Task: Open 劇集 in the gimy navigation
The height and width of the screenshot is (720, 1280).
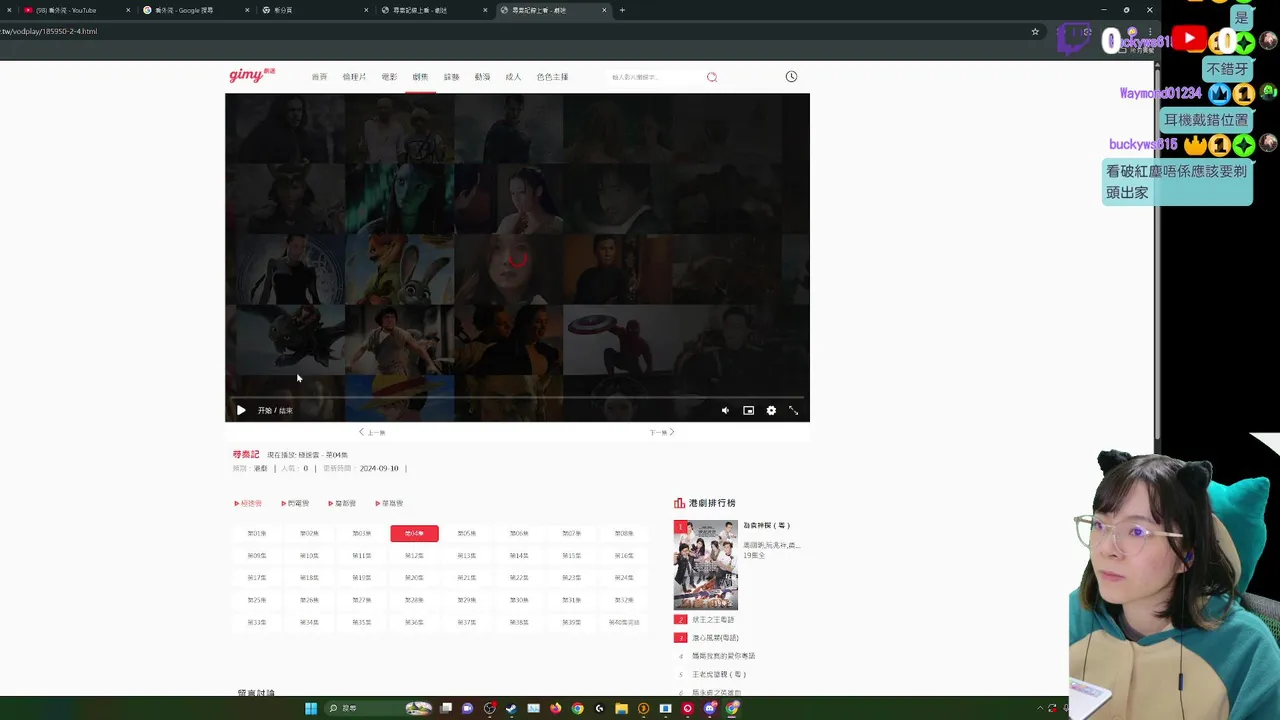Action: [x=420, y=77]
